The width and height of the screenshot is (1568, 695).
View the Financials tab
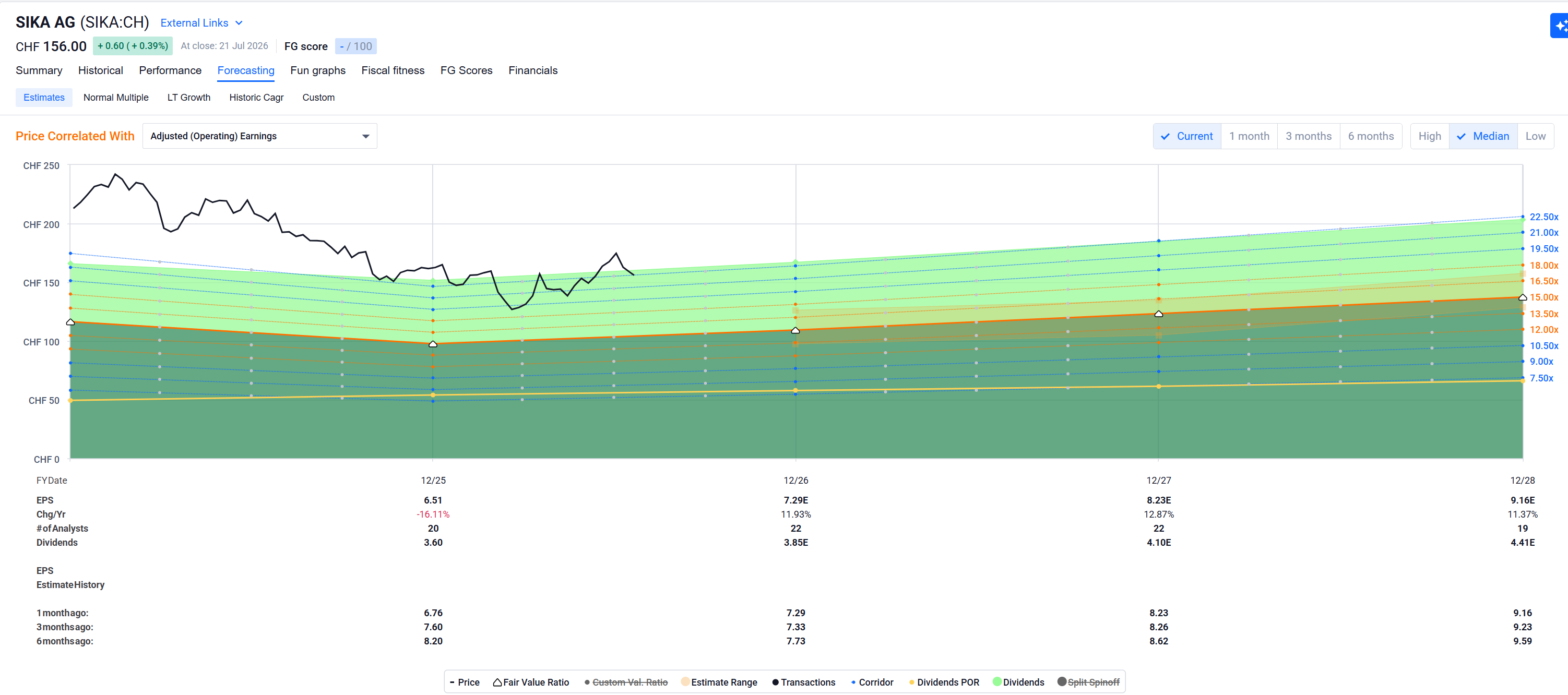[532, 70]
